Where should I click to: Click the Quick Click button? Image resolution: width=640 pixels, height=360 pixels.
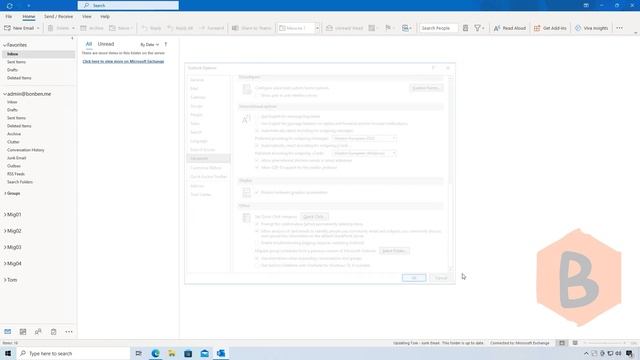pyautogui.click(x=313, y=217)
